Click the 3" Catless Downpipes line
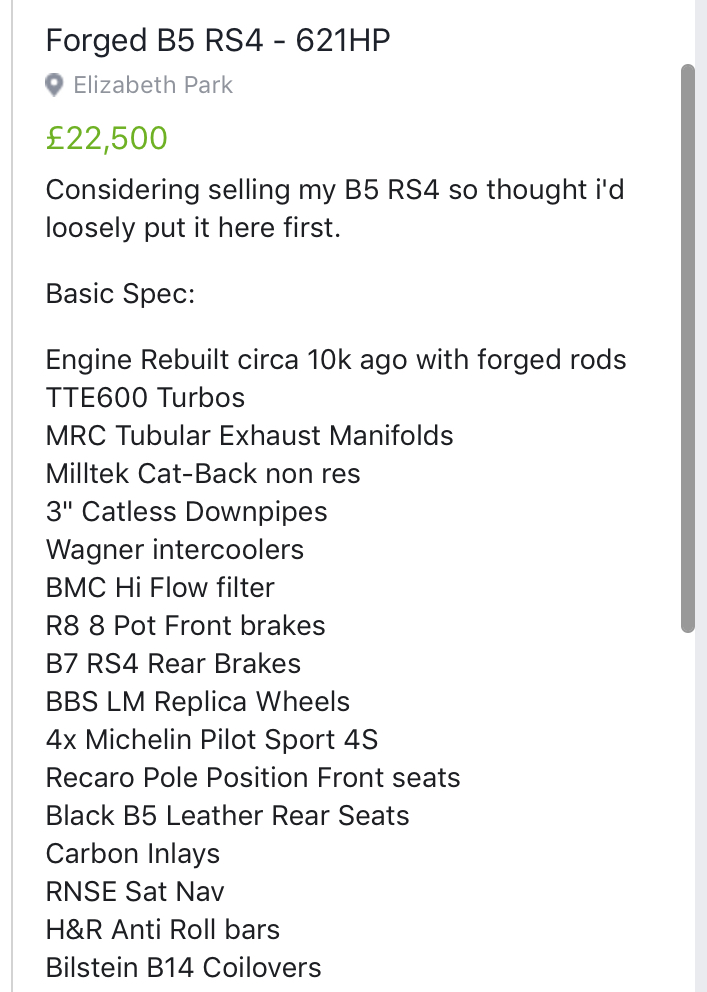707x992 pixels. coord(186,512)
